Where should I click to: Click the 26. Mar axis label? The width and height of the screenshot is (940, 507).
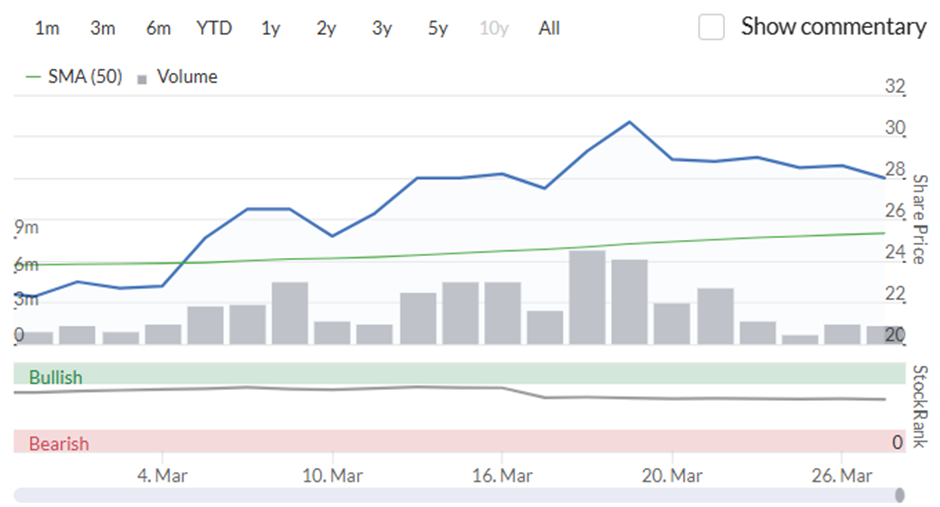842,476
